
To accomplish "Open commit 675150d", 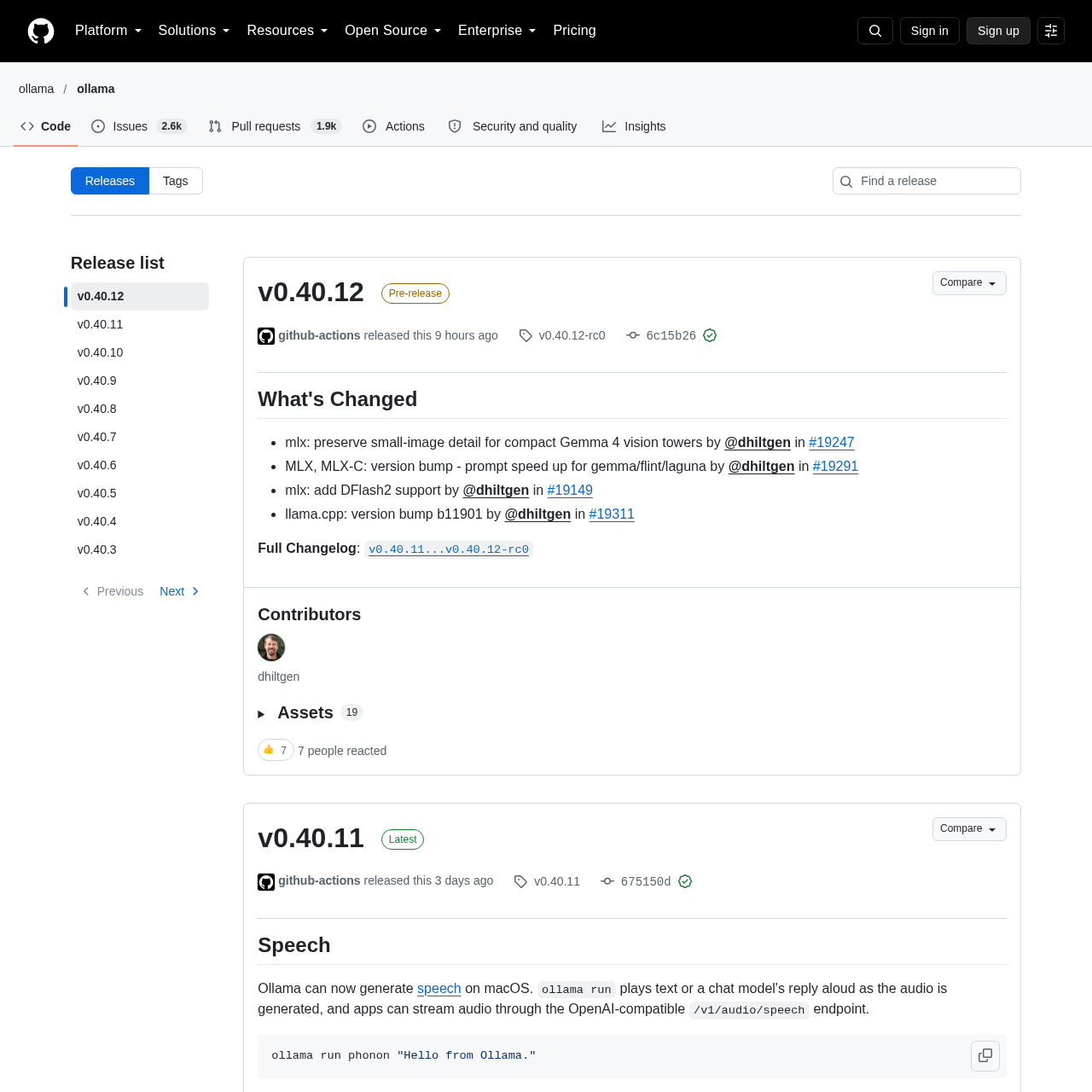I will tap(646, 881).
